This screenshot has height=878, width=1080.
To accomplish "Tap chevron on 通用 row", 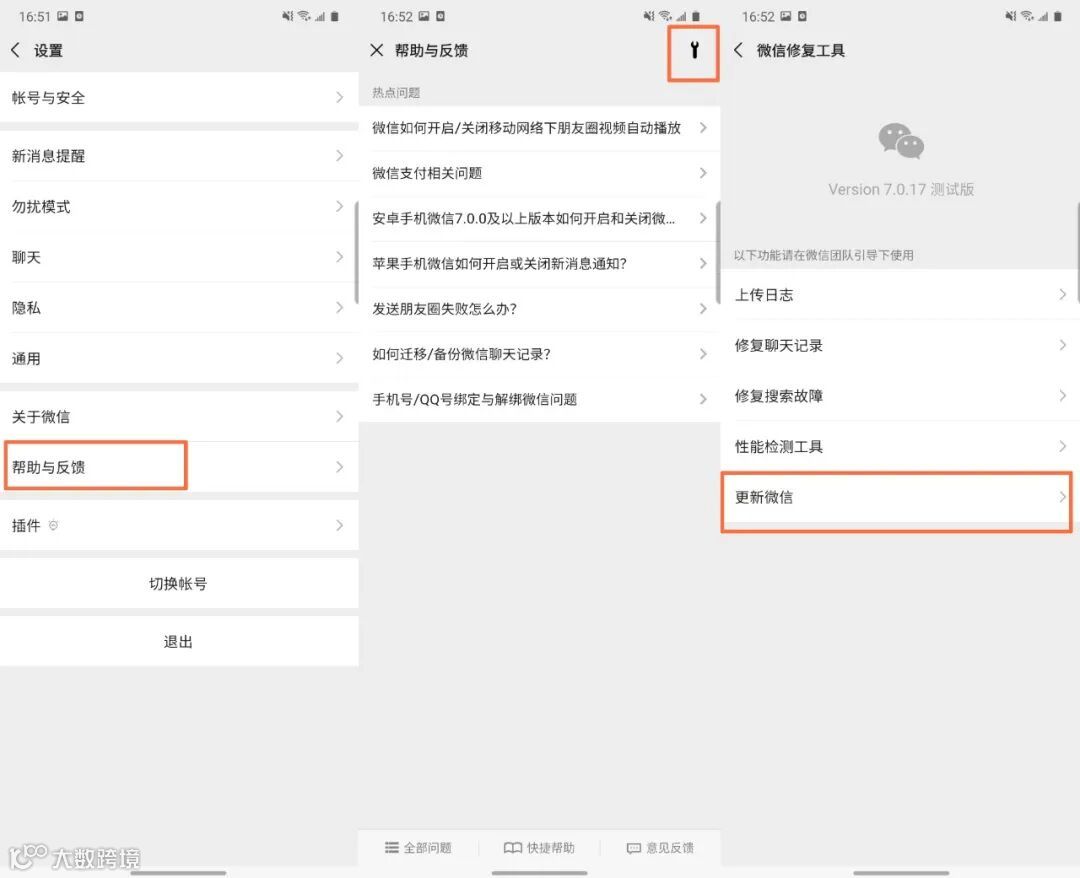I will coord(340,358).
